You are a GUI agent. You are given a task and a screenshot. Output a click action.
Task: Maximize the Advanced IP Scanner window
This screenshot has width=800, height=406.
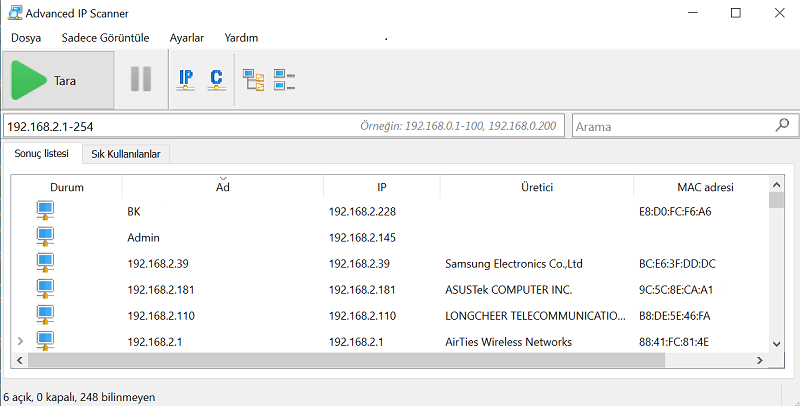[x=736, y=13]
